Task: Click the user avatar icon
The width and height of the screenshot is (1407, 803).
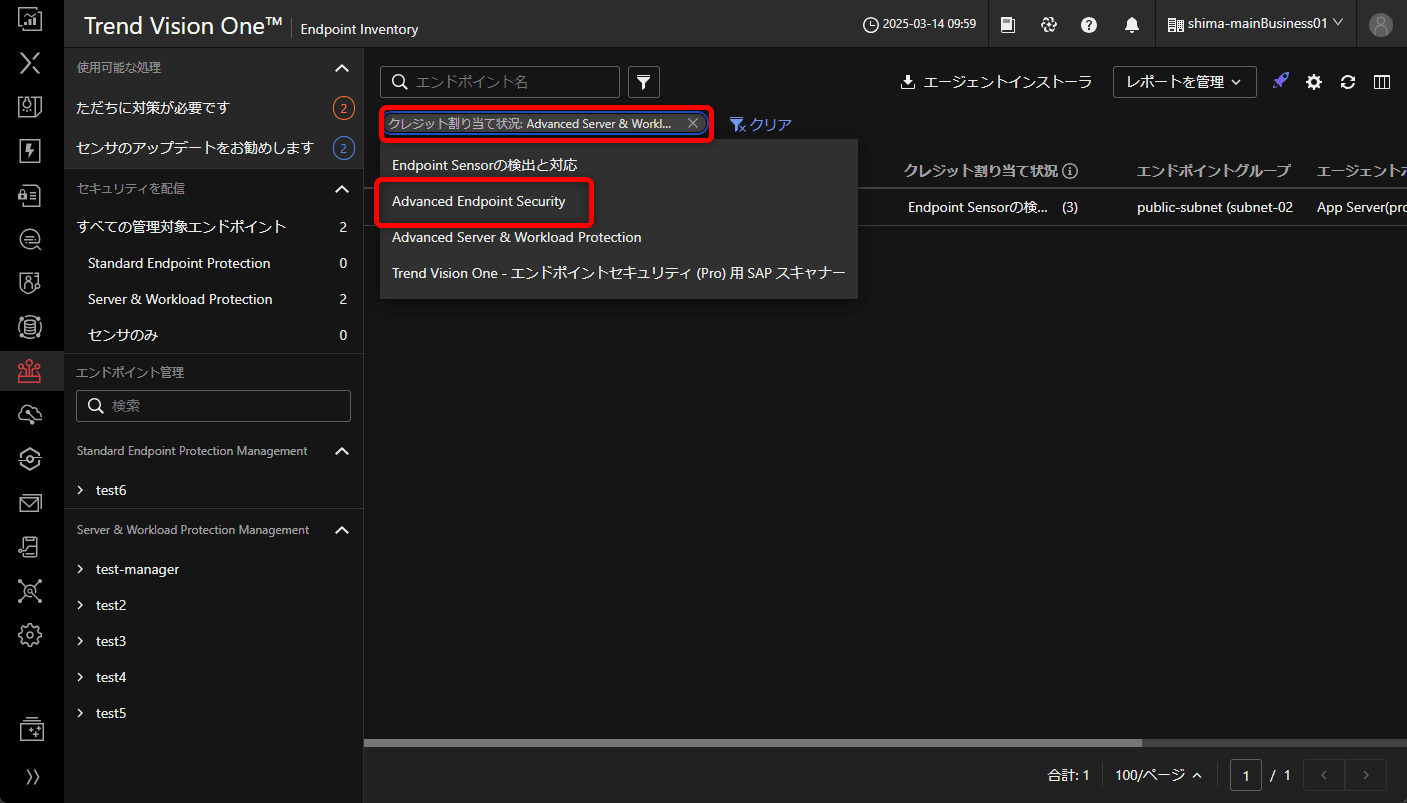Action: (1381, 24)
